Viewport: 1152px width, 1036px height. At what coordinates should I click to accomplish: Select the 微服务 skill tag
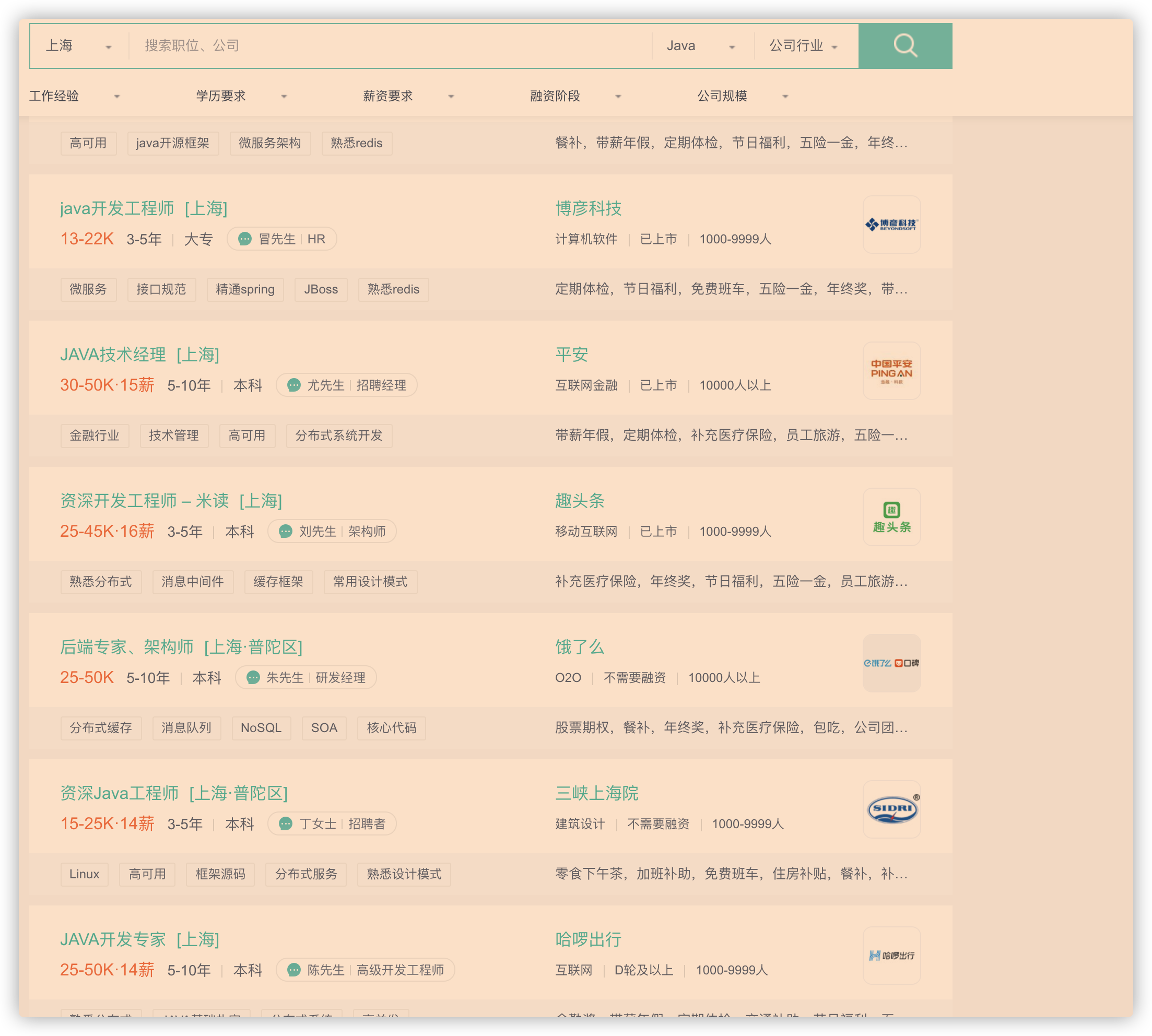[88, 289]
